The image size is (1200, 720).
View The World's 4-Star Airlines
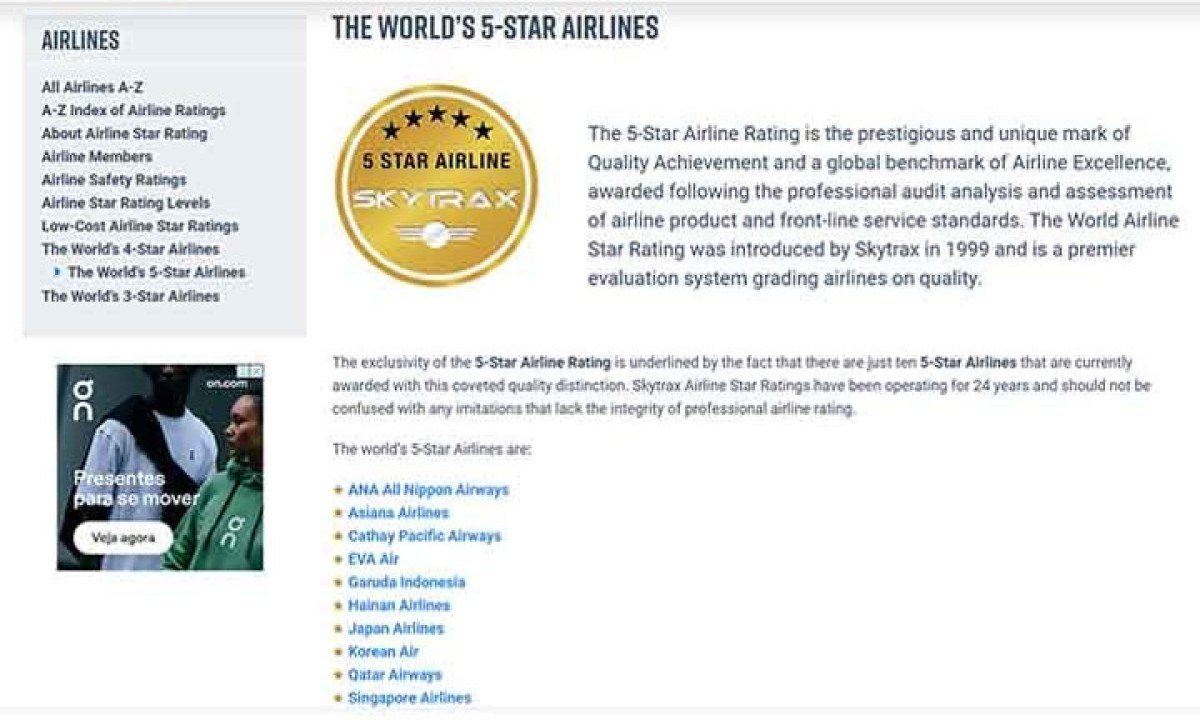click(130, 249)
